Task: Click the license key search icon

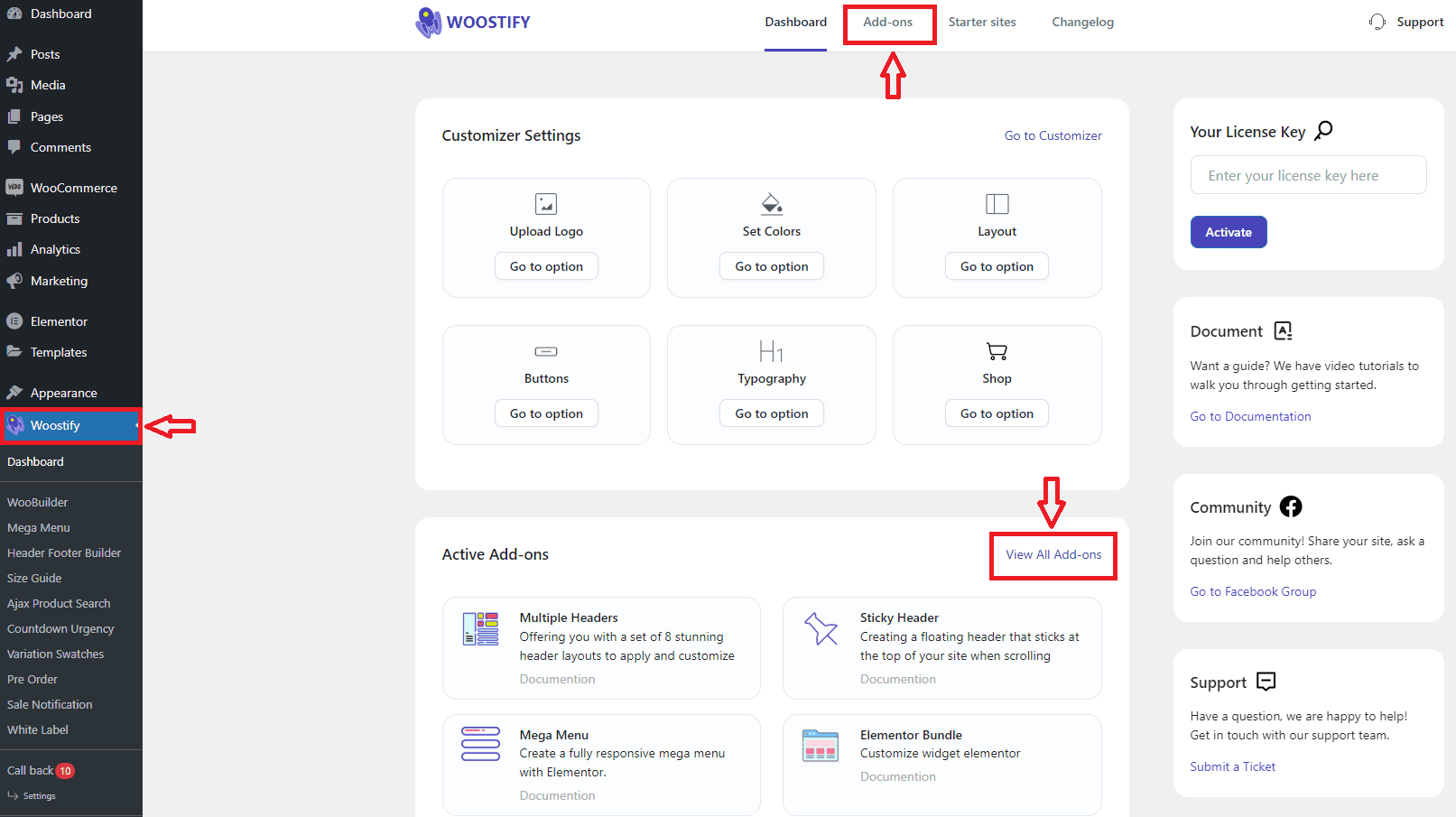Action: coord(1323,130)
